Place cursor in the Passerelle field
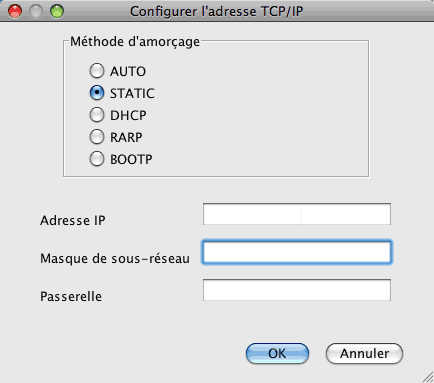Image resolution: width=434 pixels, height=383 pixels. click(297, 290)
